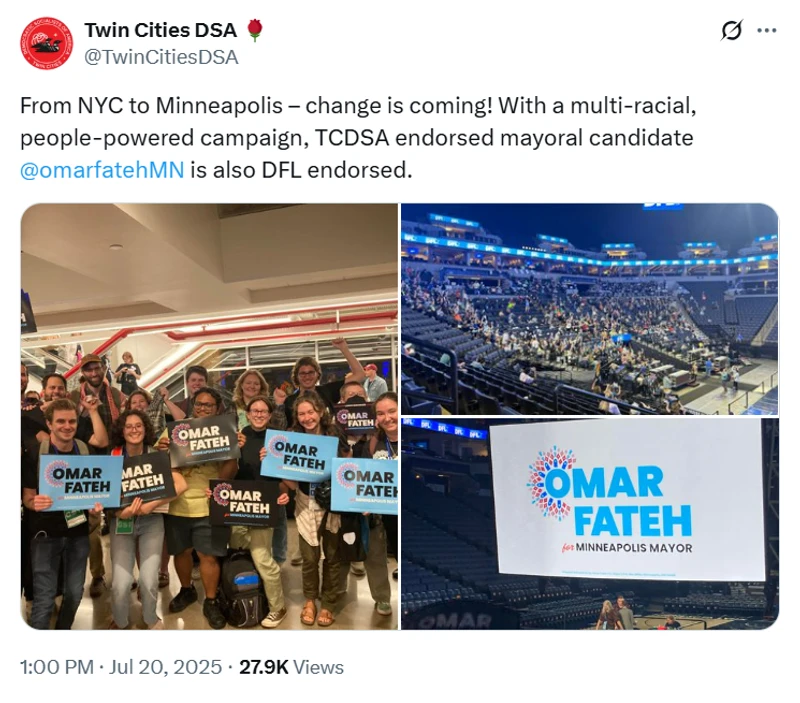The image size is (800, 703).
Task: Click the black Omar Fateh sign held bottom center
Action: point(243,502)
